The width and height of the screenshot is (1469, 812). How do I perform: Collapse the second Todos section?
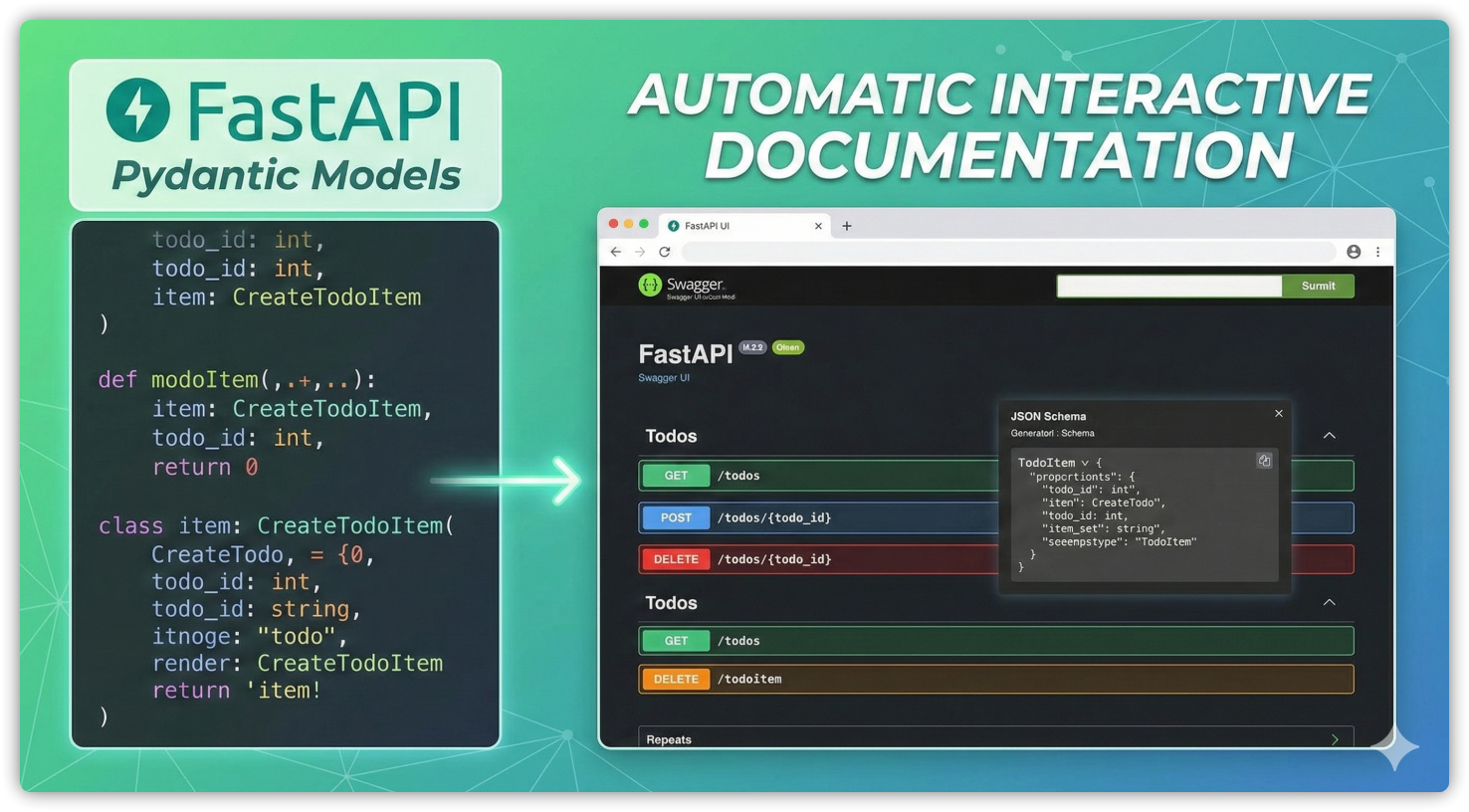[1329, 603]
